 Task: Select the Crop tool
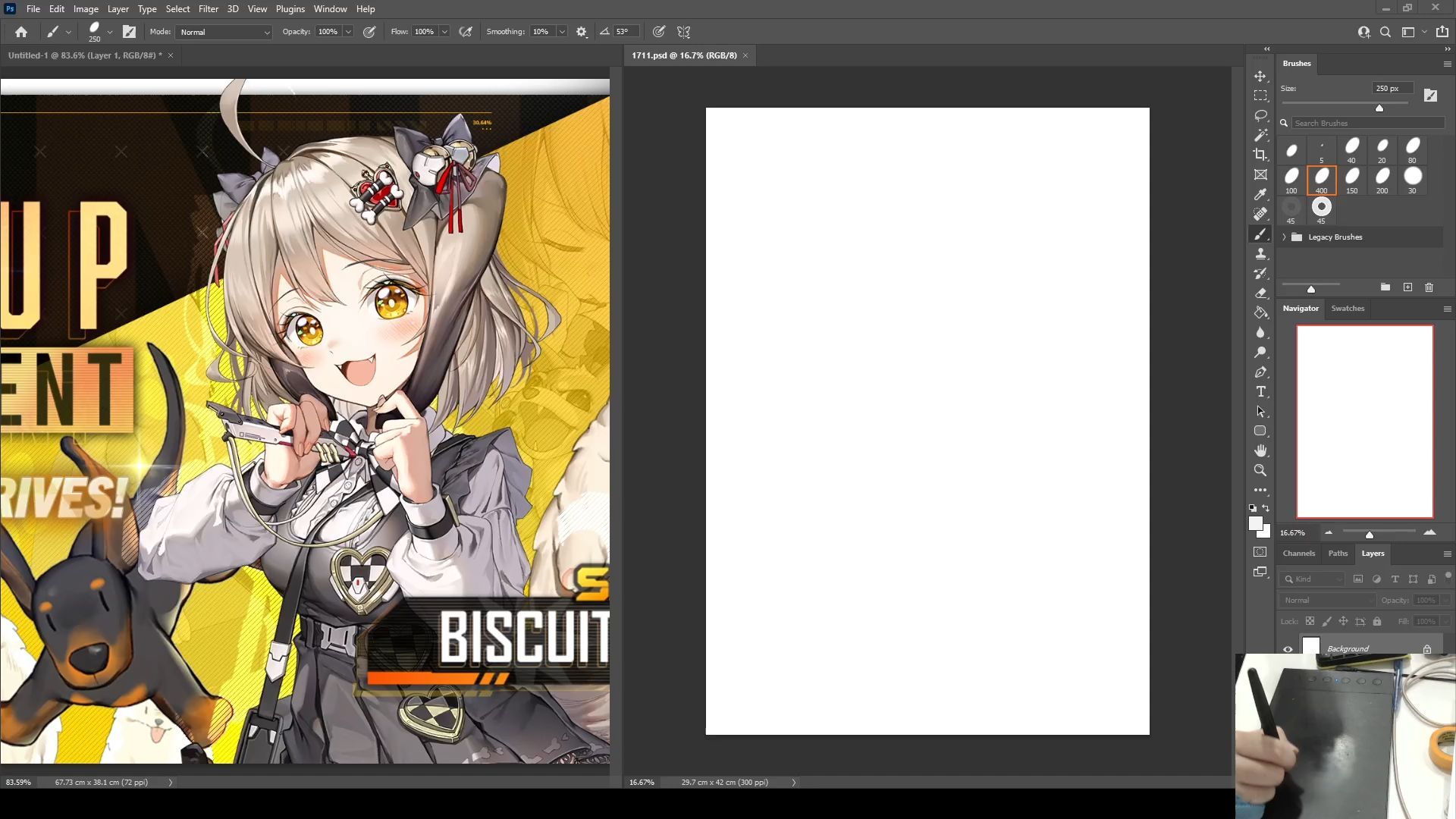point(1260,155)
